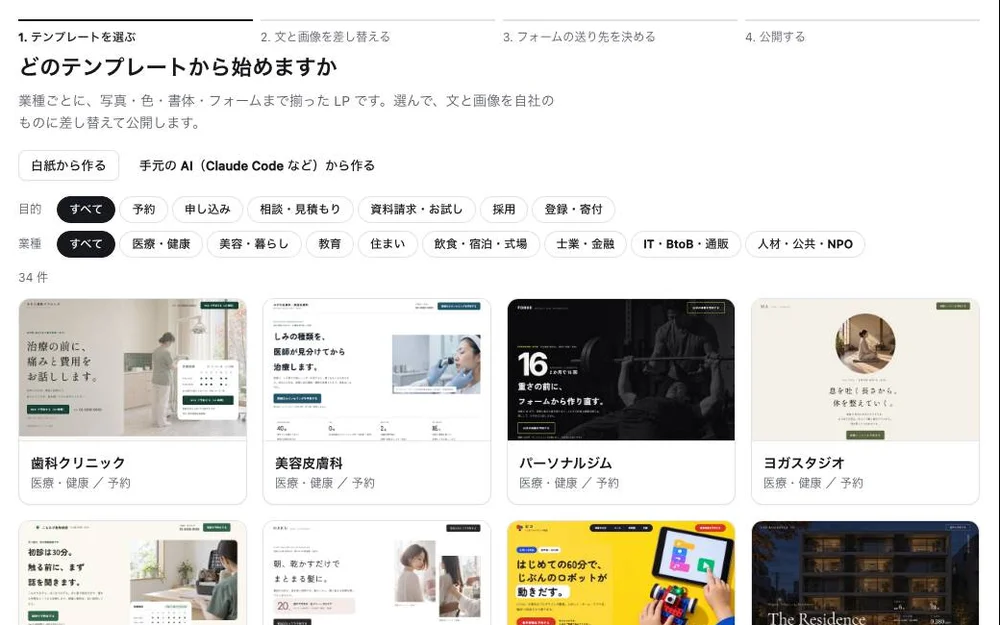This screenshot has height=625, width=1000.
Task: Open the 歯科クリニック template thumbnail
Action: 133,369
